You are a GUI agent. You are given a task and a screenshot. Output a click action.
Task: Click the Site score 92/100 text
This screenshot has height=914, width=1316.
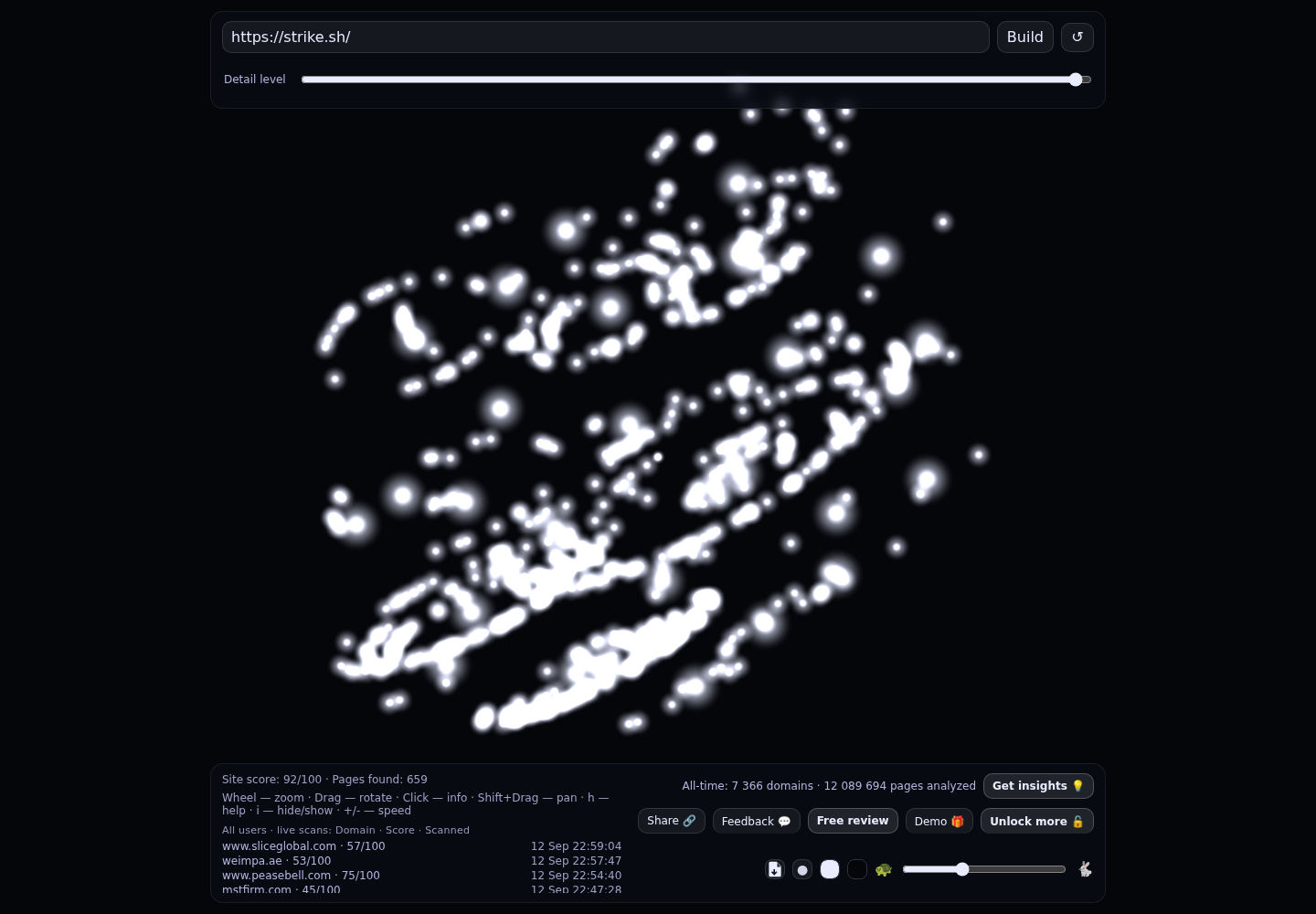click(x=272, y=780)
